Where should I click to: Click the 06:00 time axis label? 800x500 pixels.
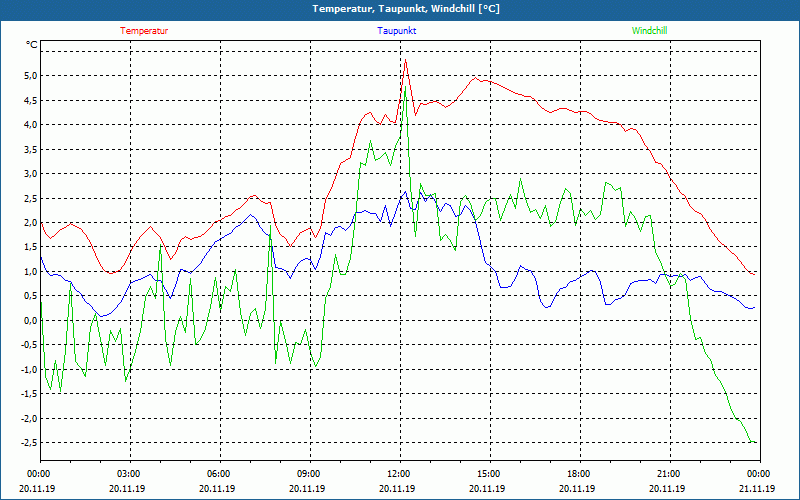coord(220,474)
